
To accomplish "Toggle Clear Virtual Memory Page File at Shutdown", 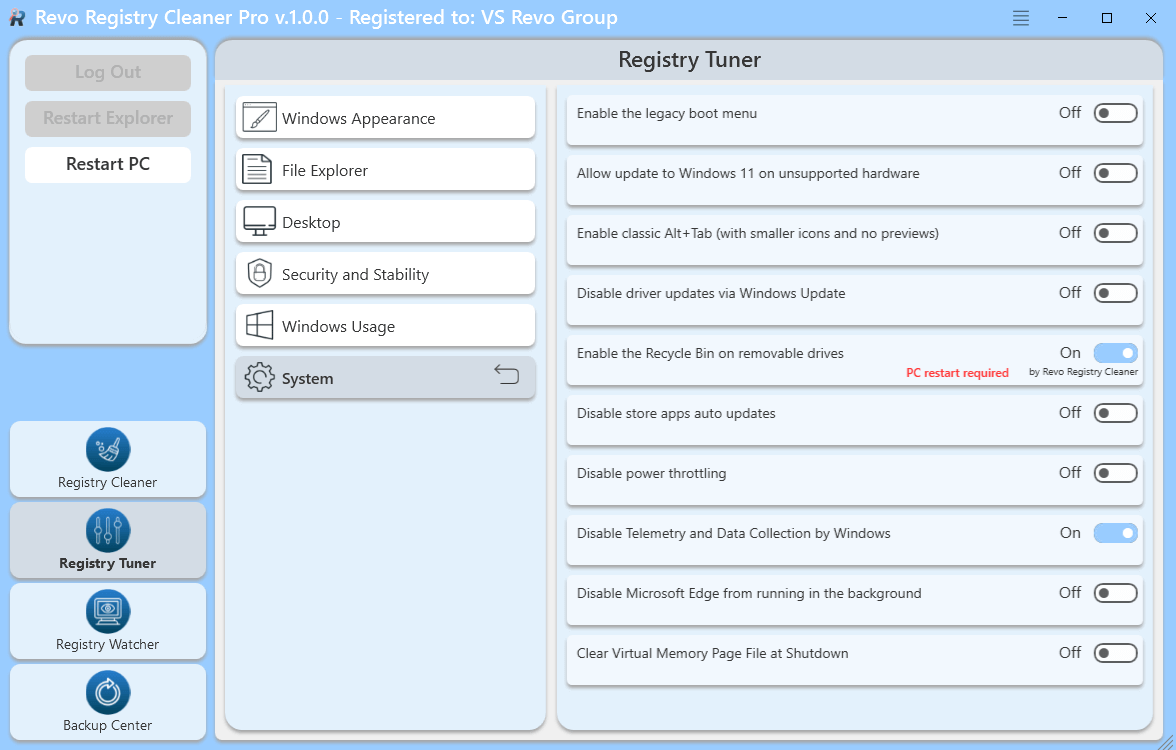I will 1115,653.
